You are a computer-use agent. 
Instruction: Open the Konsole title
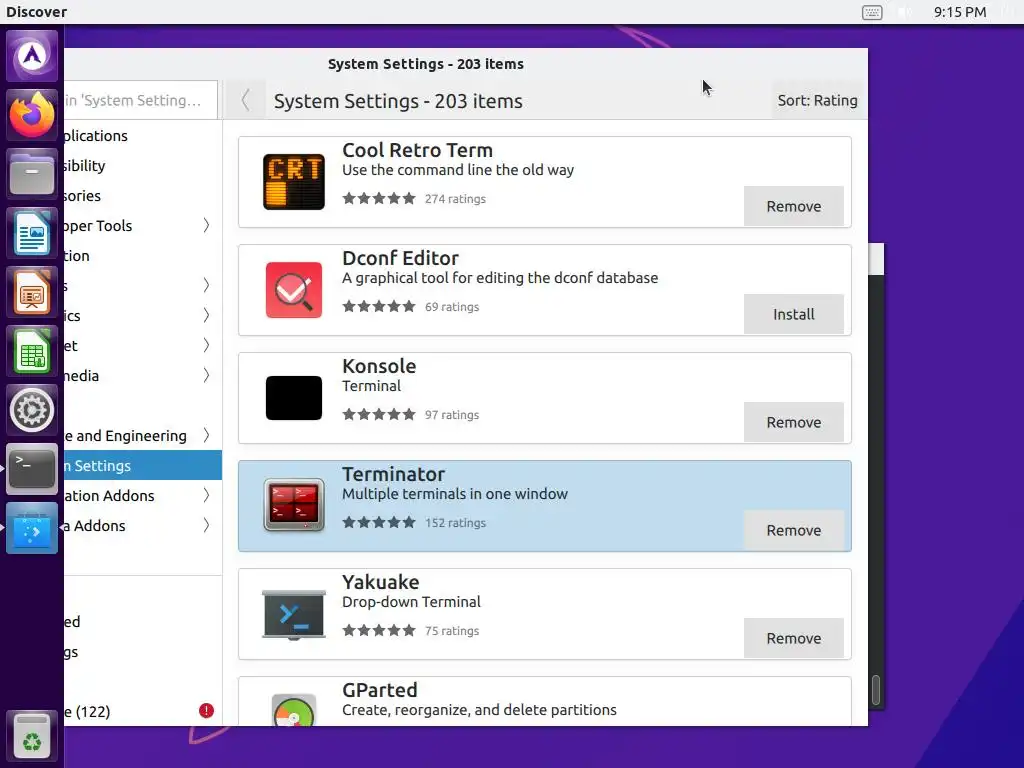point(379,366)
